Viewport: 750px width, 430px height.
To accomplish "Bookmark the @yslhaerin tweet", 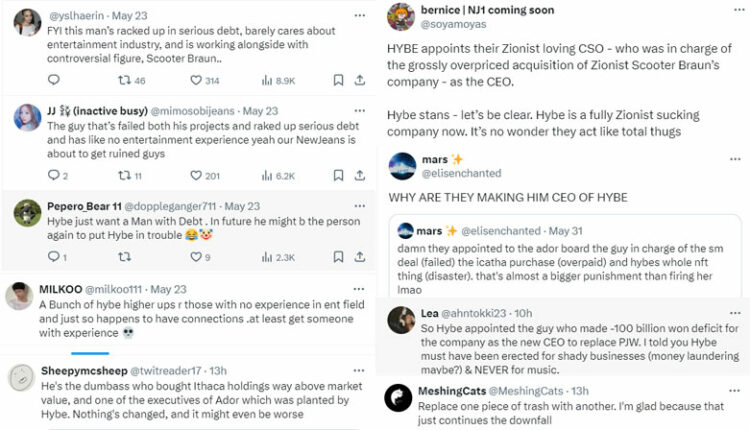I will tap(338, 80).
